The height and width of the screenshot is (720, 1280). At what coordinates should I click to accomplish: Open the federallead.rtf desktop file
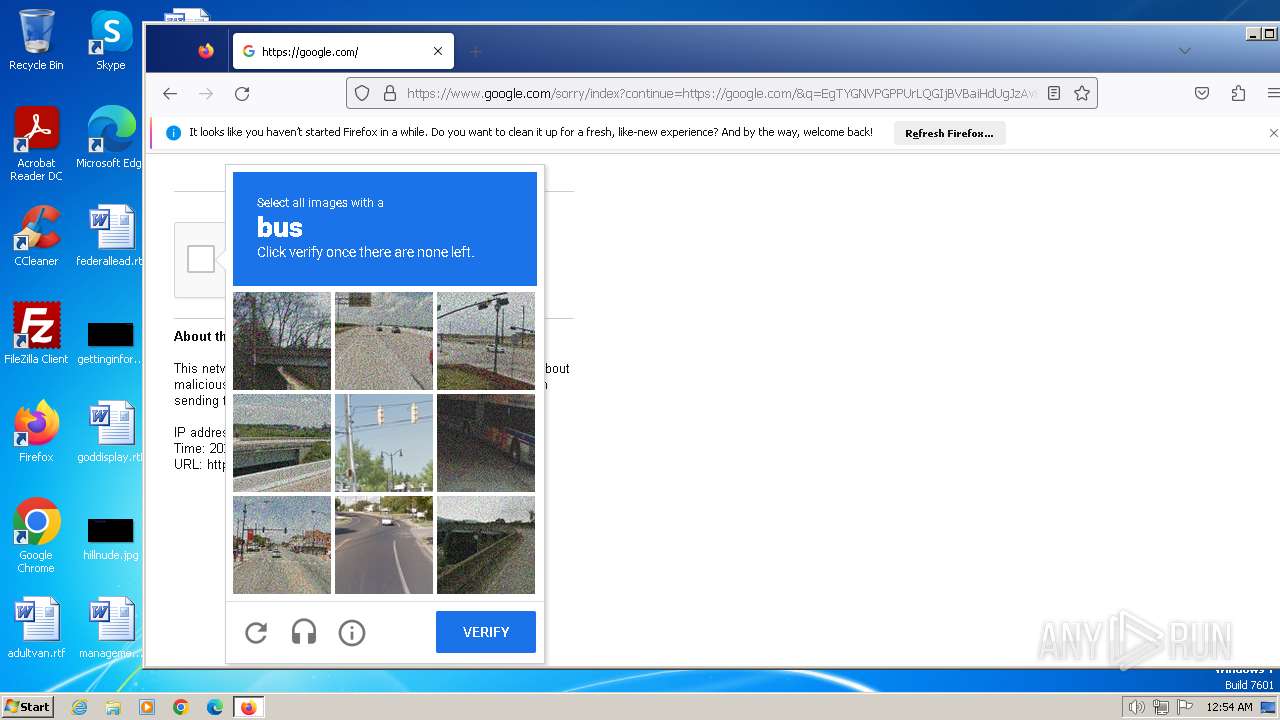[x=110, y=235]
